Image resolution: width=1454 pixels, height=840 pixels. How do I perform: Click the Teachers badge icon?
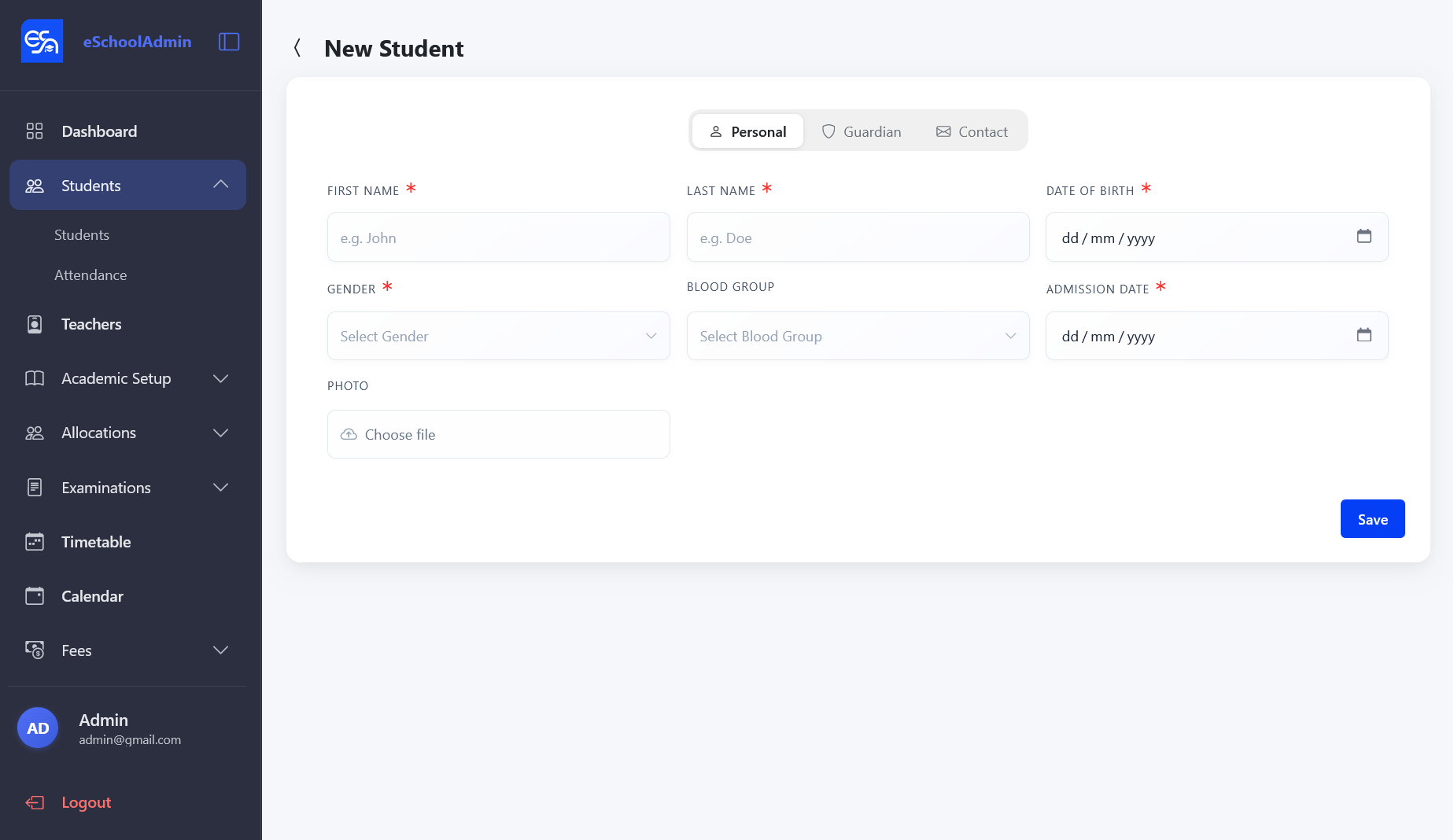(35, 324)
